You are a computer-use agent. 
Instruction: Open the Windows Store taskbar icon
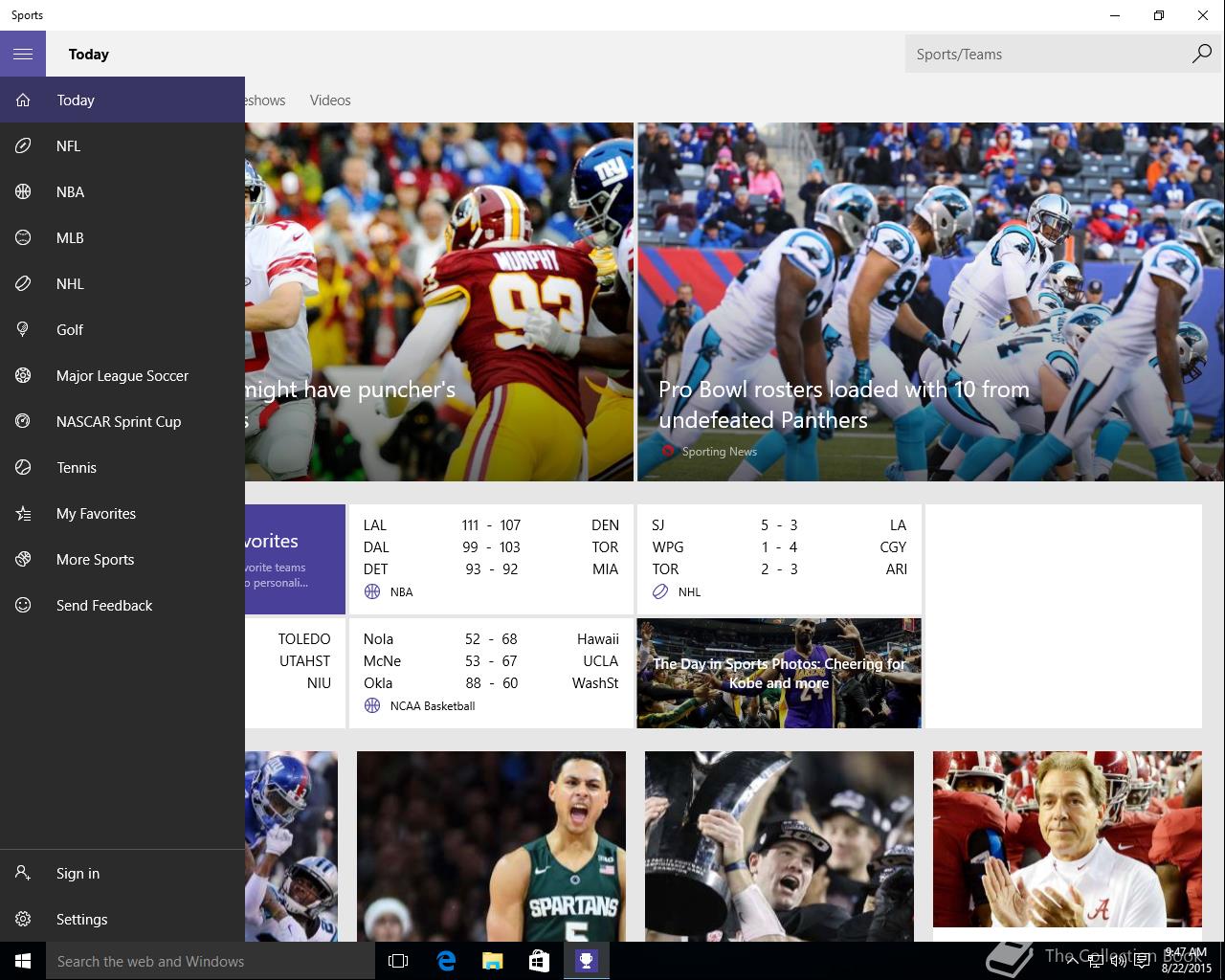(539, 961)
